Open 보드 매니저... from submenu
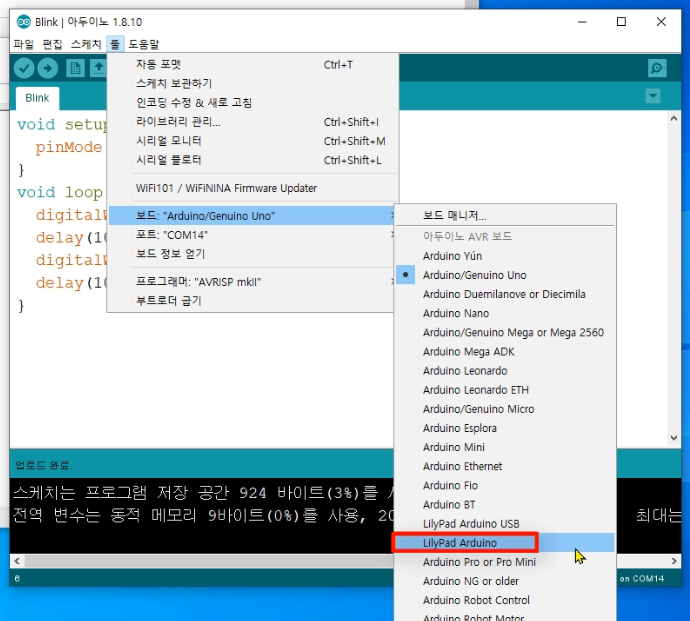Screen dimensions: 690x621 505,216
